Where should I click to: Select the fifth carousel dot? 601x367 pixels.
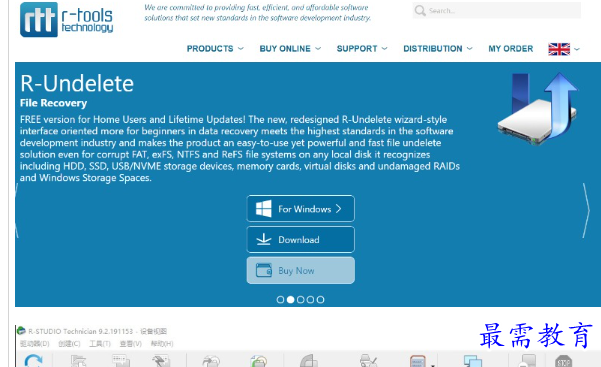click(320, 300)
